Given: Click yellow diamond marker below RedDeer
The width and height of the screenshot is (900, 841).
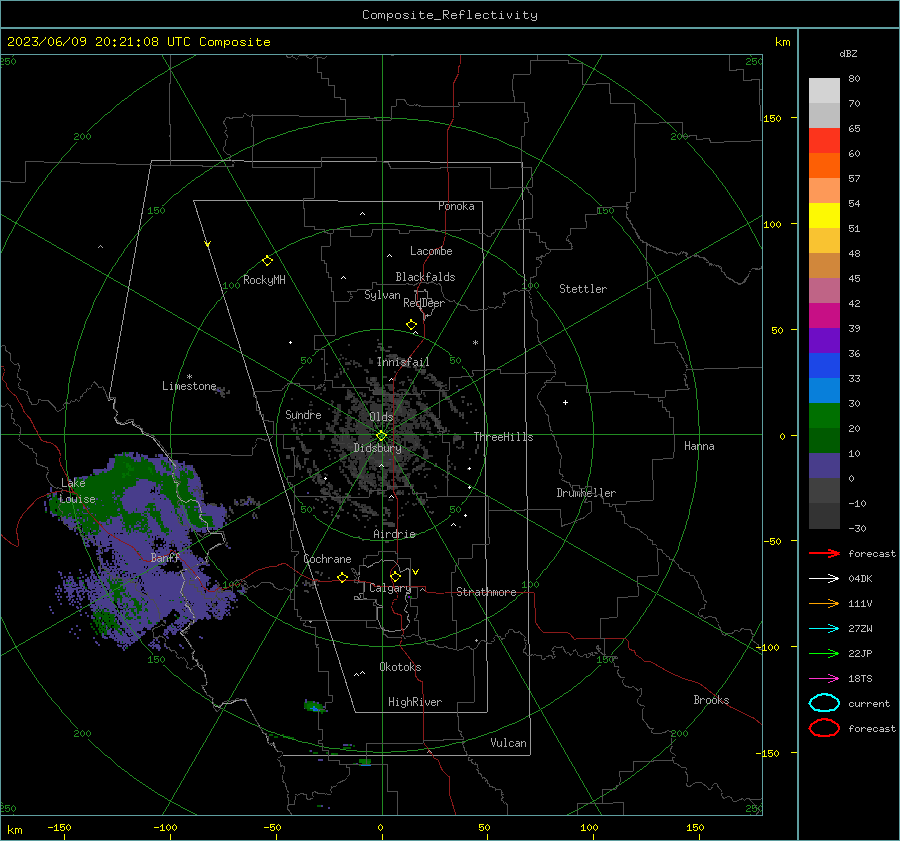Looking at the screenshot, I should [412, 325].
